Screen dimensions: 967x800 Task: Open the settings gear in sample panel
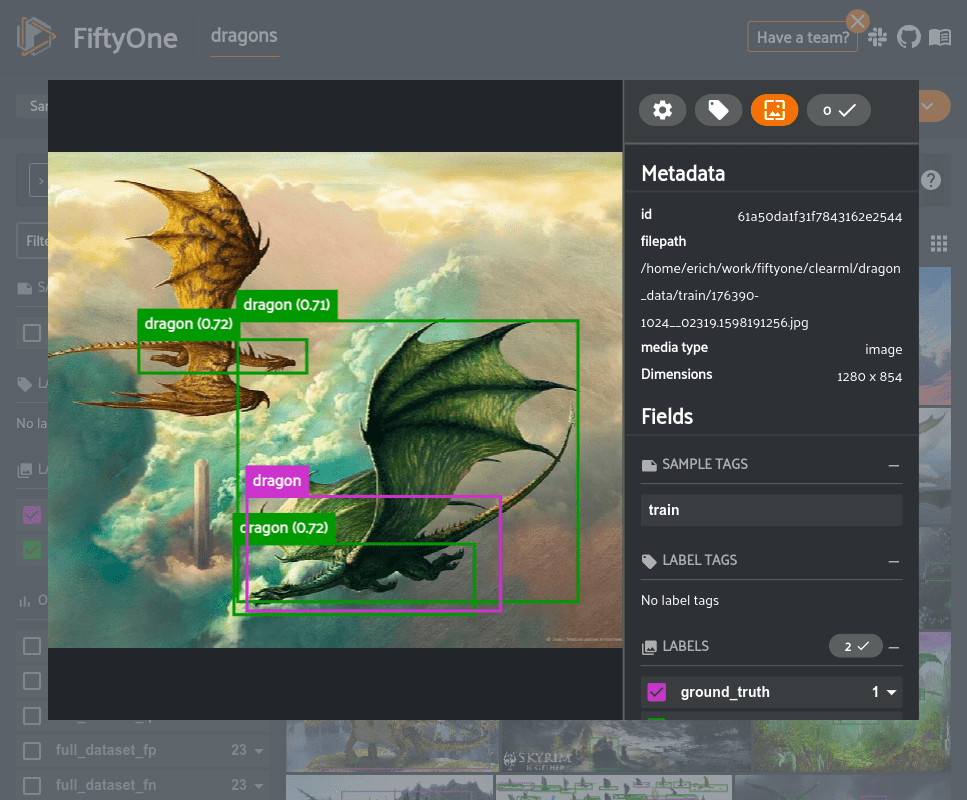pos(662,110)
